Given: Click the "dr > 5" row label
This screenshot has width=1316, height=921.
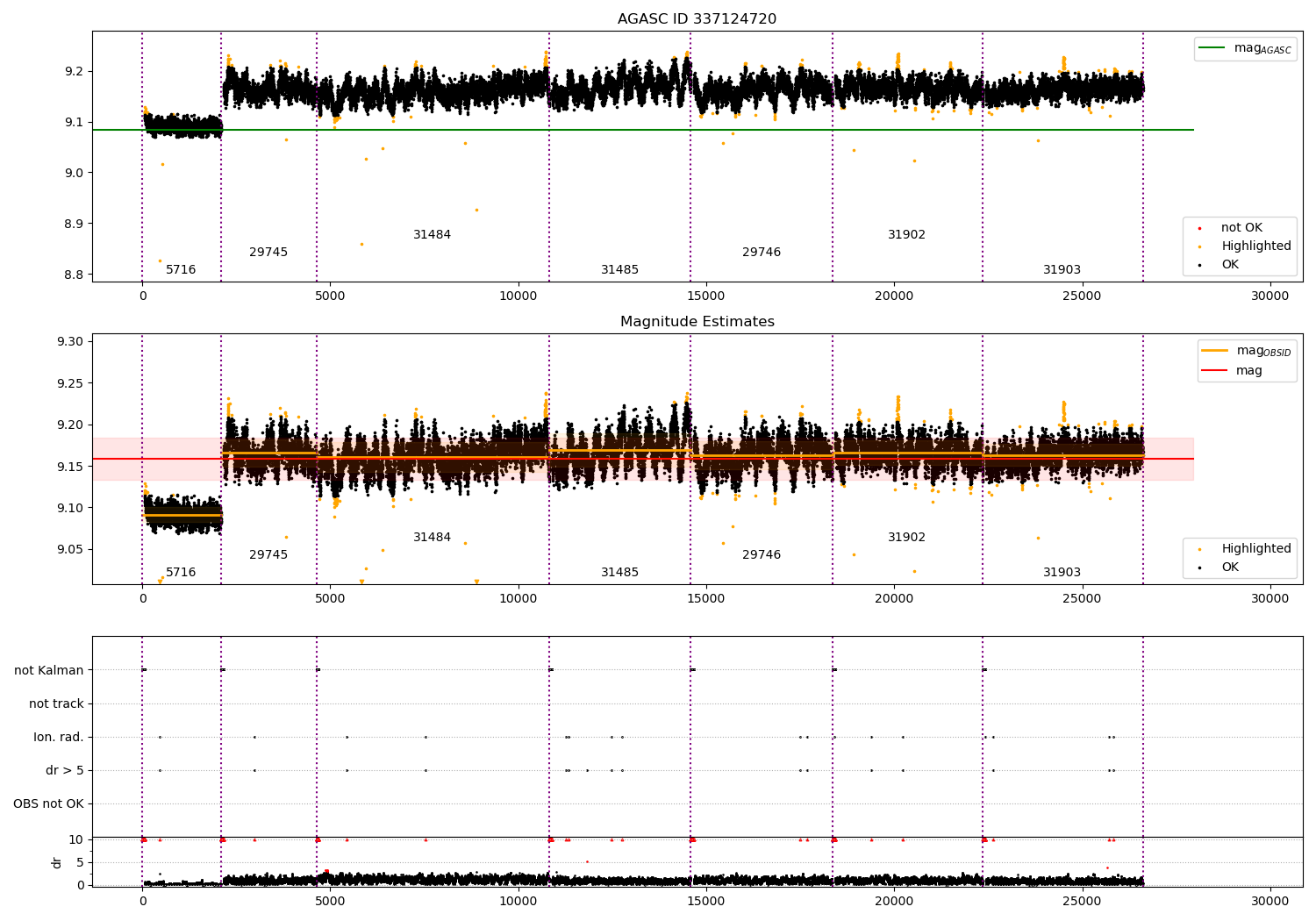Looking at the screenshot, I should click(x=65, y=771).
